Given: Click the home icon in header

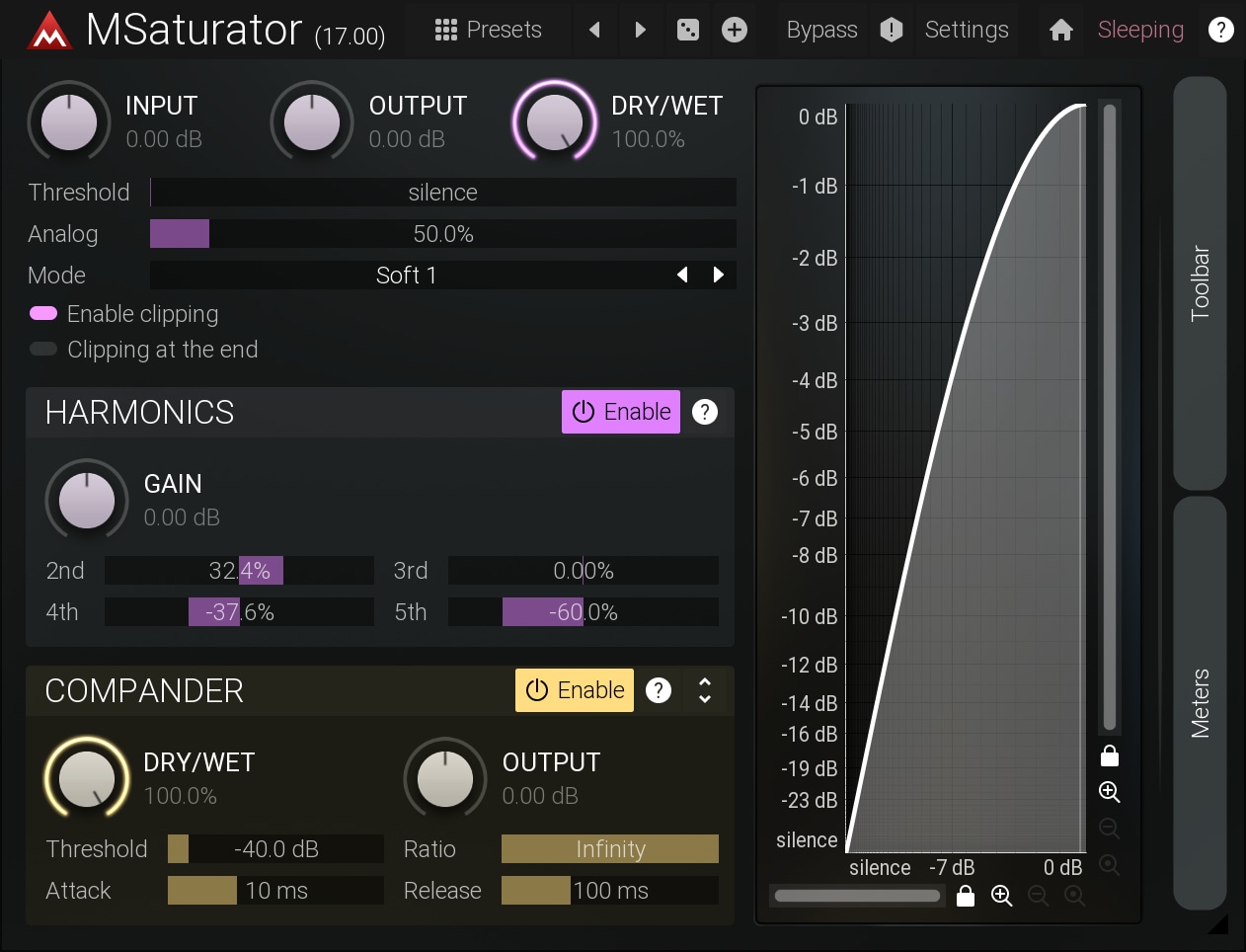Looking at the screenshot, I should coord(1061,30).
